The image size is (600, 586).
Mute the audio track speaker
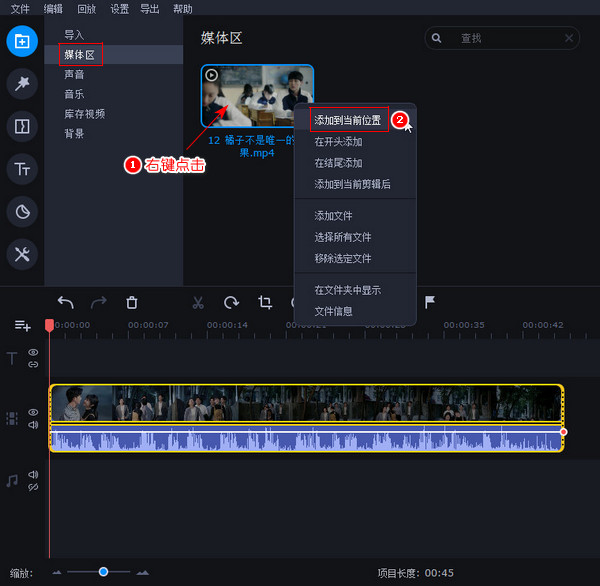[x=33, y=475]
